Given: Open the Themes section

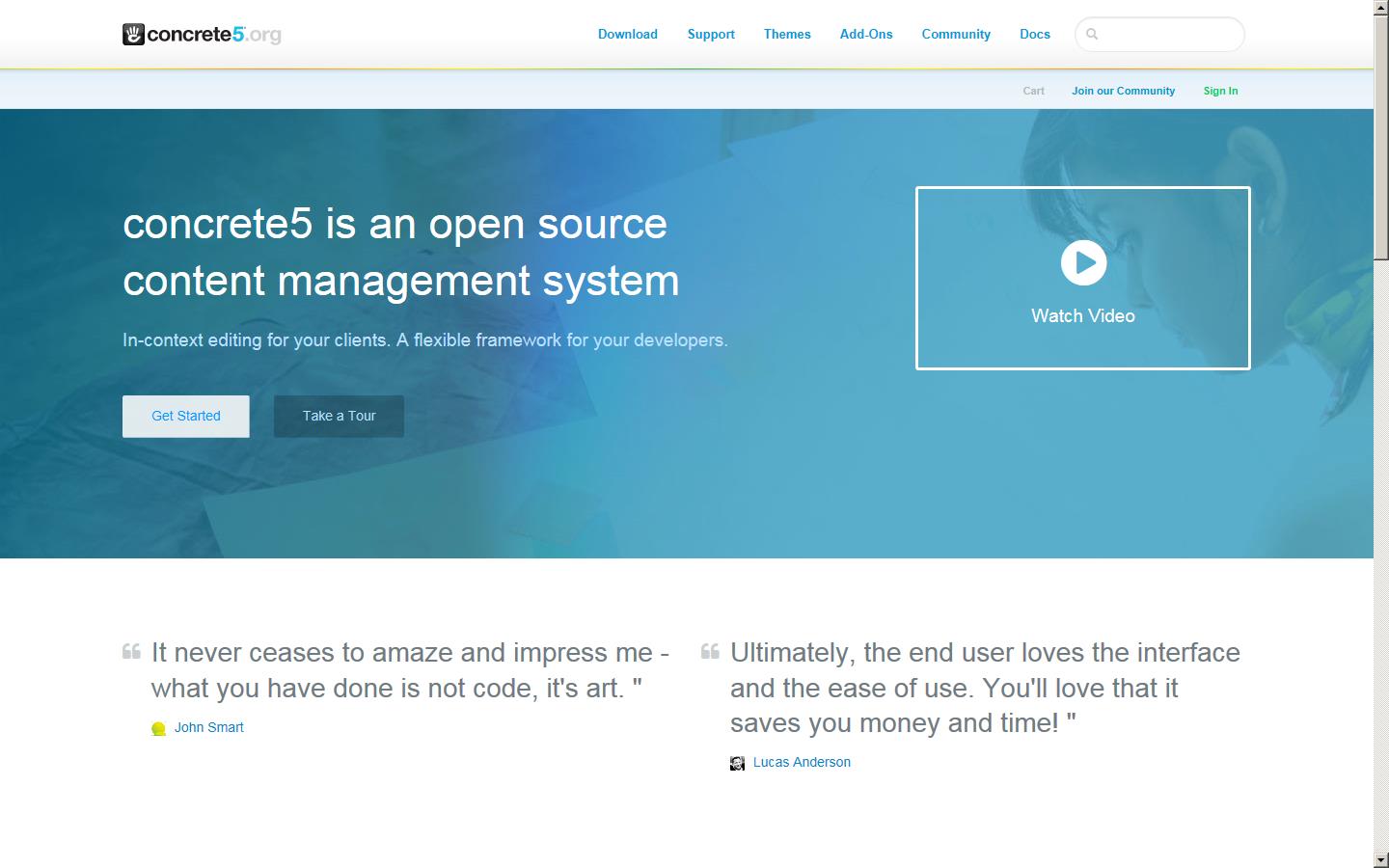Looking at the screenshot, I should coord(787,34).
